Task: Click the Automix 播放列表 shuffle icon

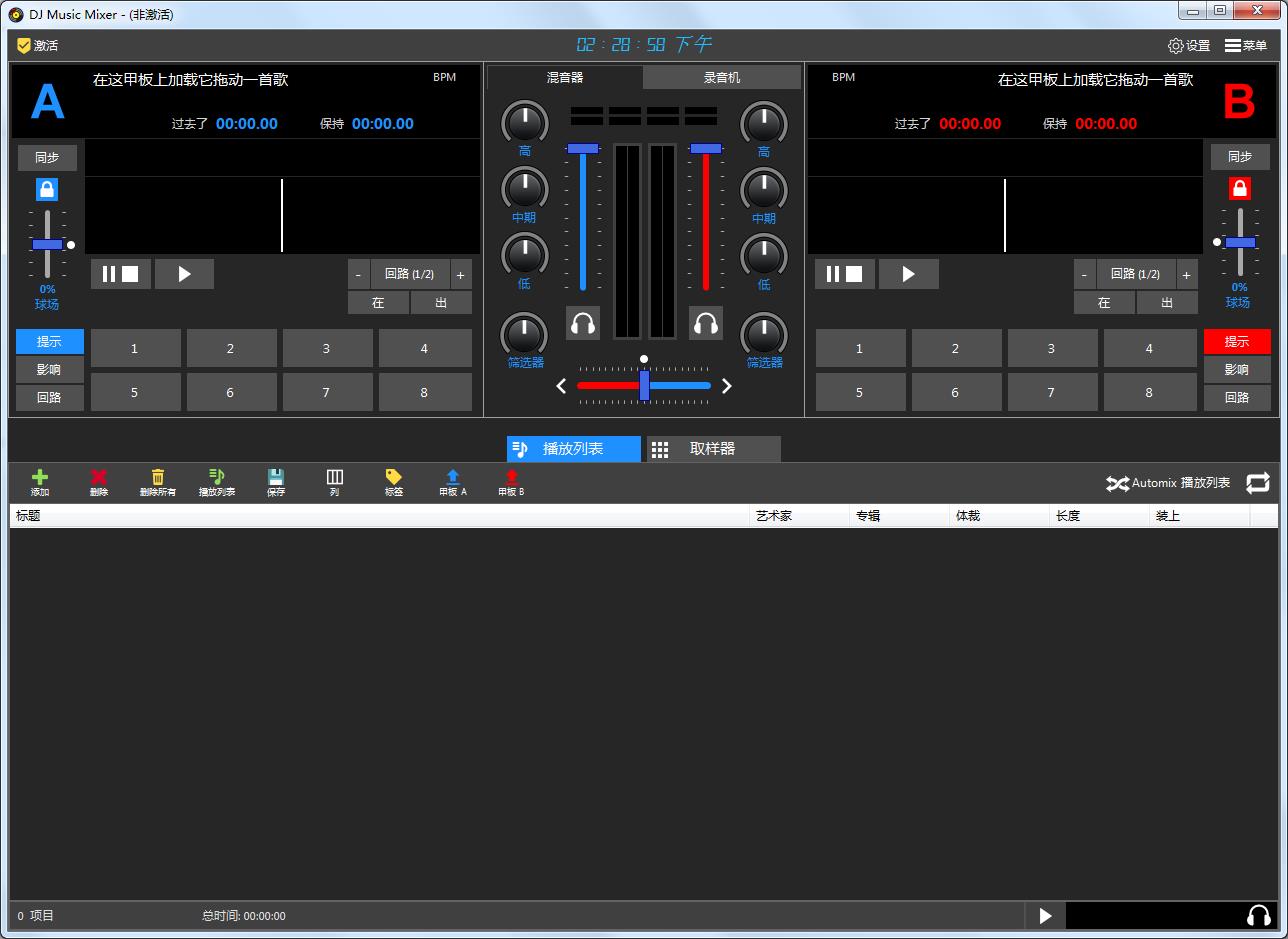Action: pos(1119,483)
